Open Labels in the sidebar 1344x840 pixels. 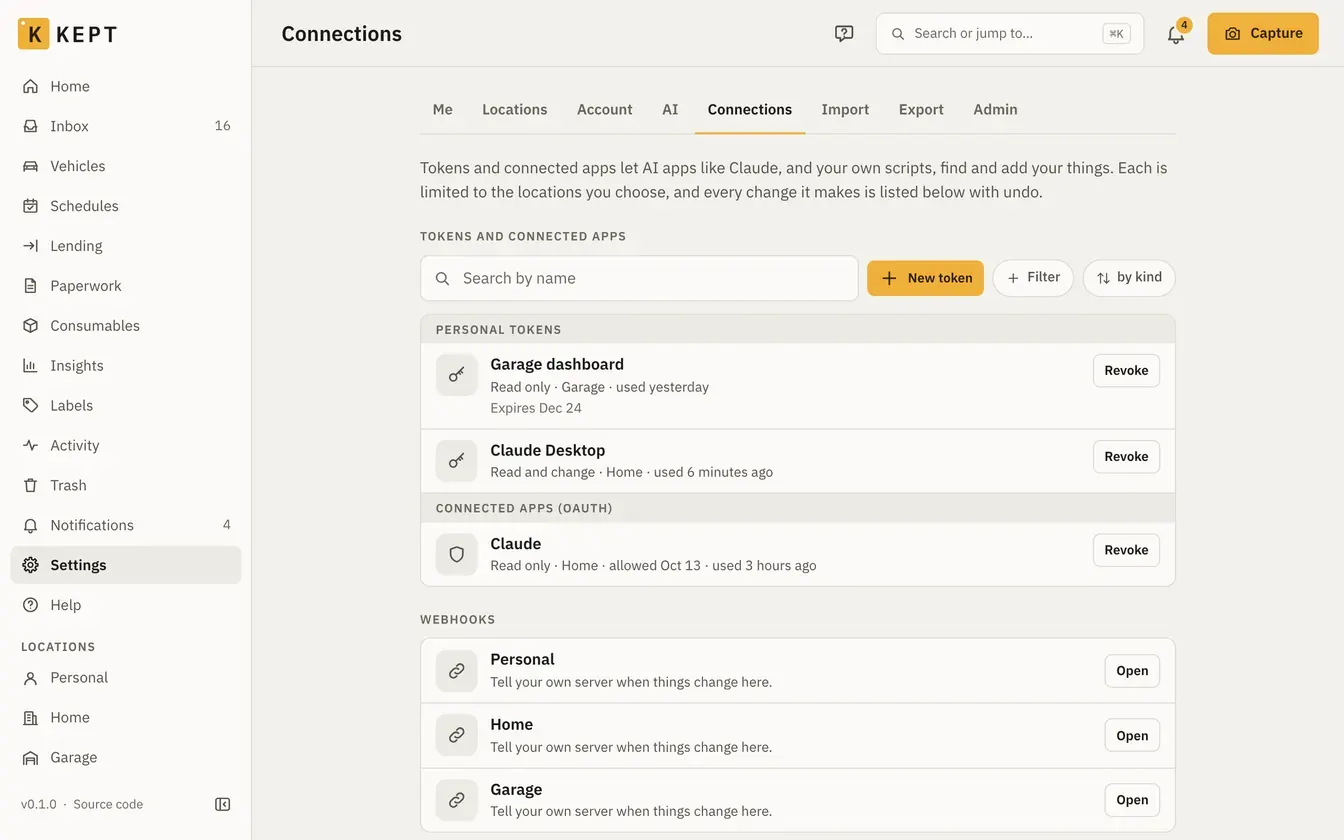click(126, 406)
